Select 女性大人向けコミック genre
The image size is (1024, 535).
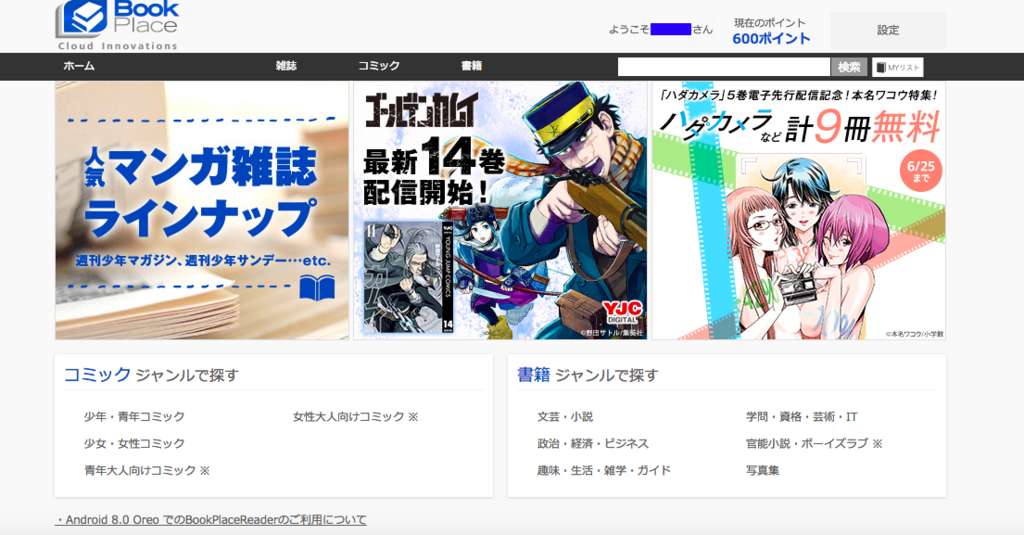pyautogui.click(x=355, y=417)
